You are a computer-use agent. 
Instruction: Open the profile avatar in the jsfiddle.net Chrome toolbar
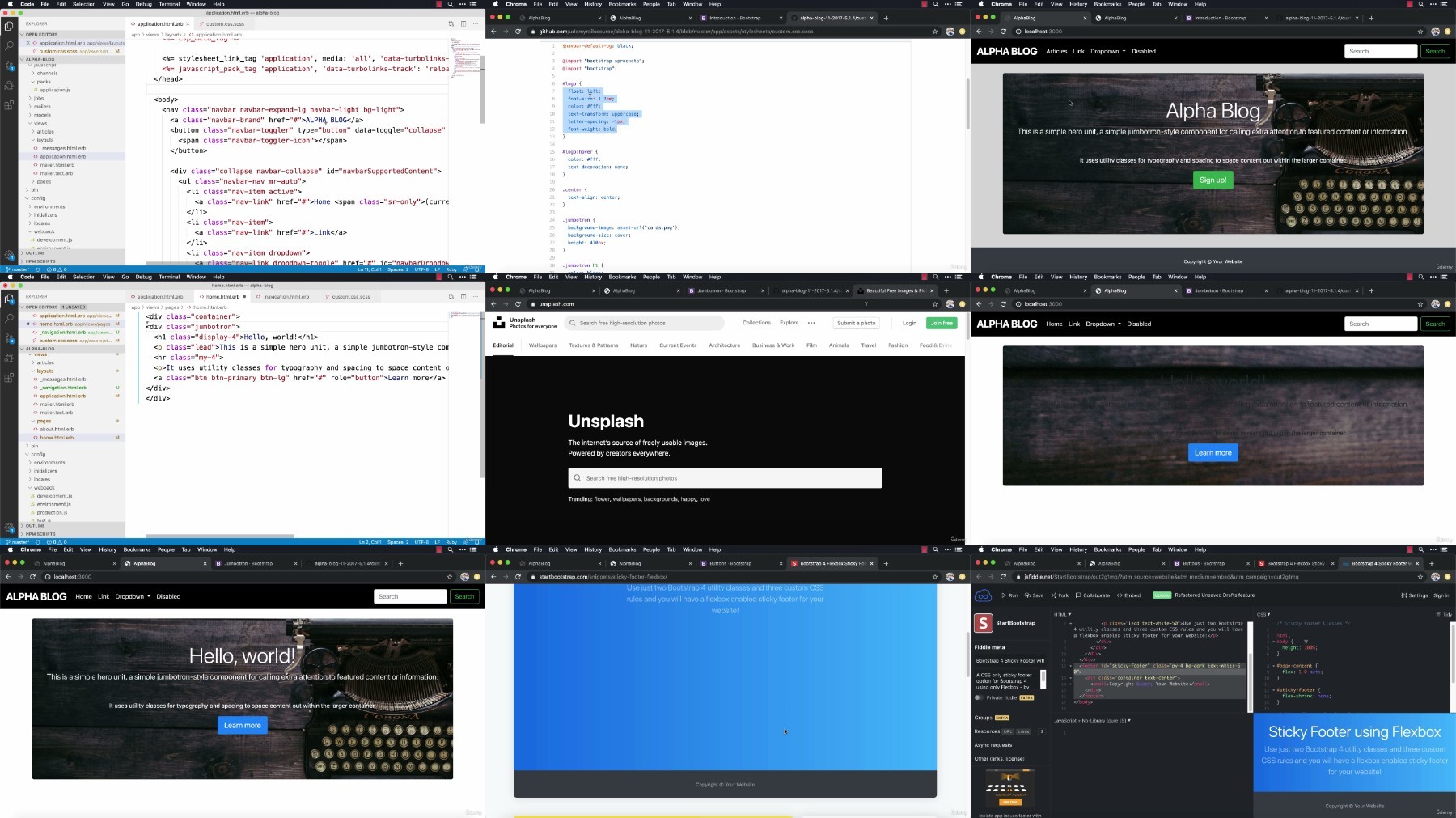1435,577
